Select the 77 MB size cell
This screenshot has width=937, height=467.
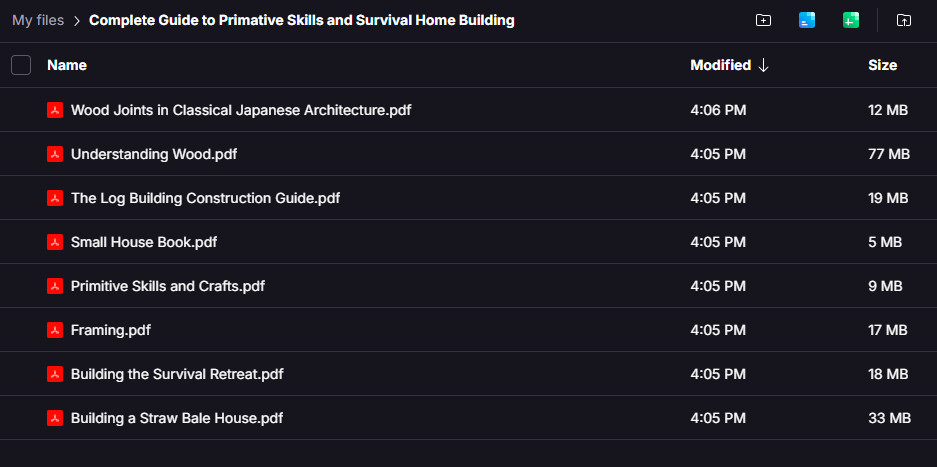888,154
